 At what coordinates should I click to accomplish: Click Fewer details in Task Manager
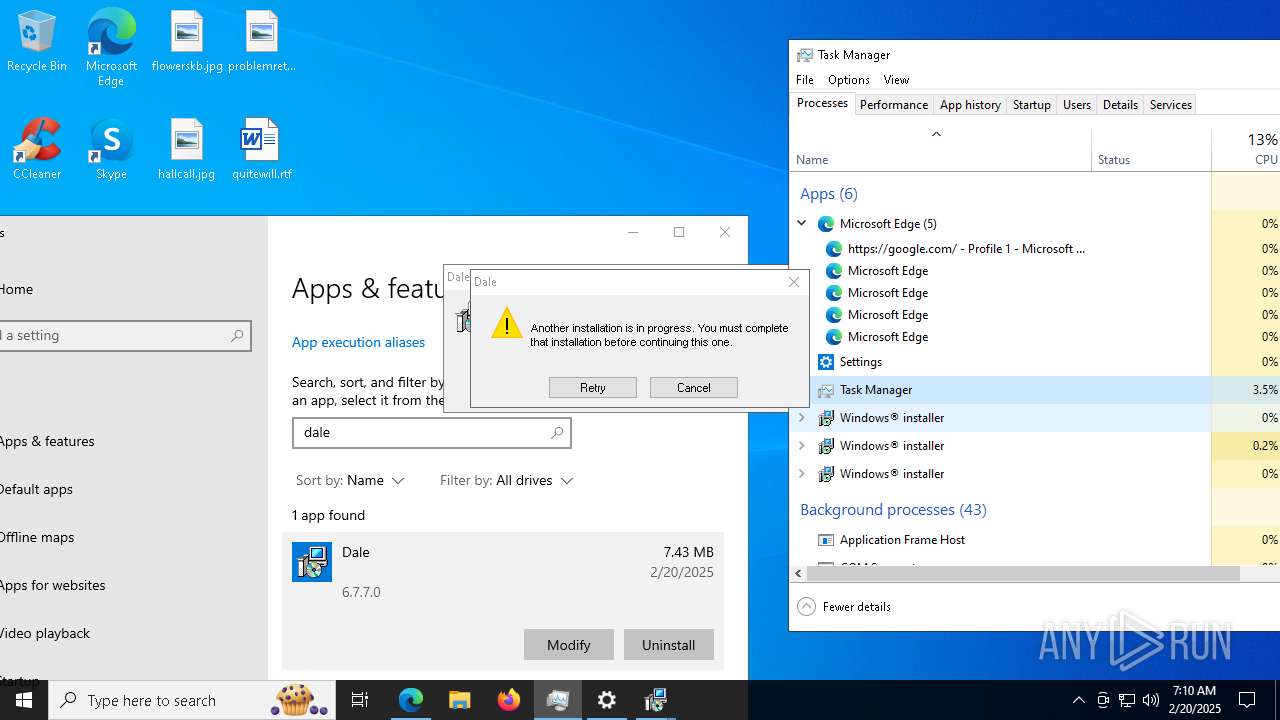click(x=844, y=607)
